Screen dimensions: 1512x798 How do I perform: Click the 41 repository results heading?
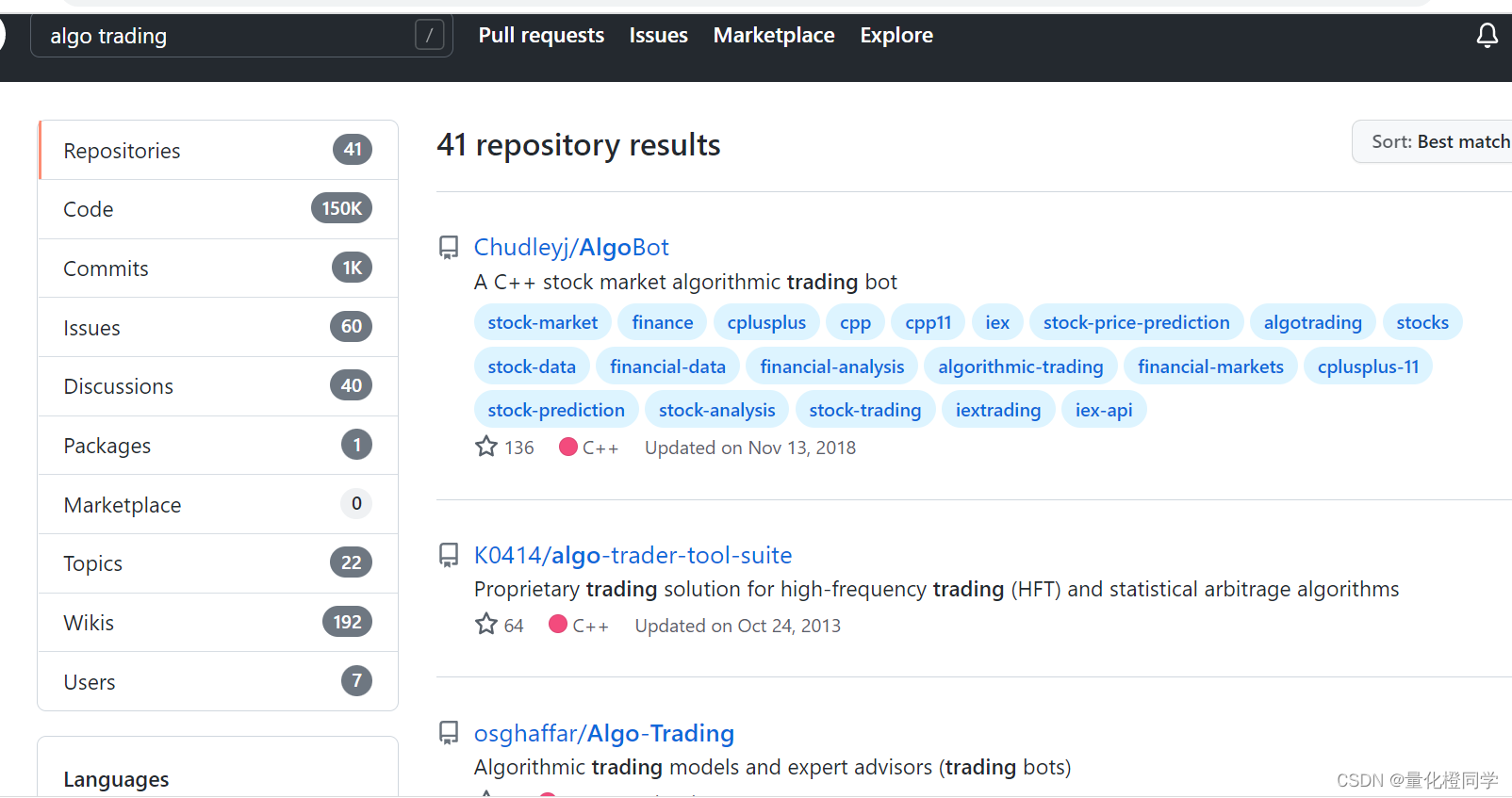click(579, 144)
